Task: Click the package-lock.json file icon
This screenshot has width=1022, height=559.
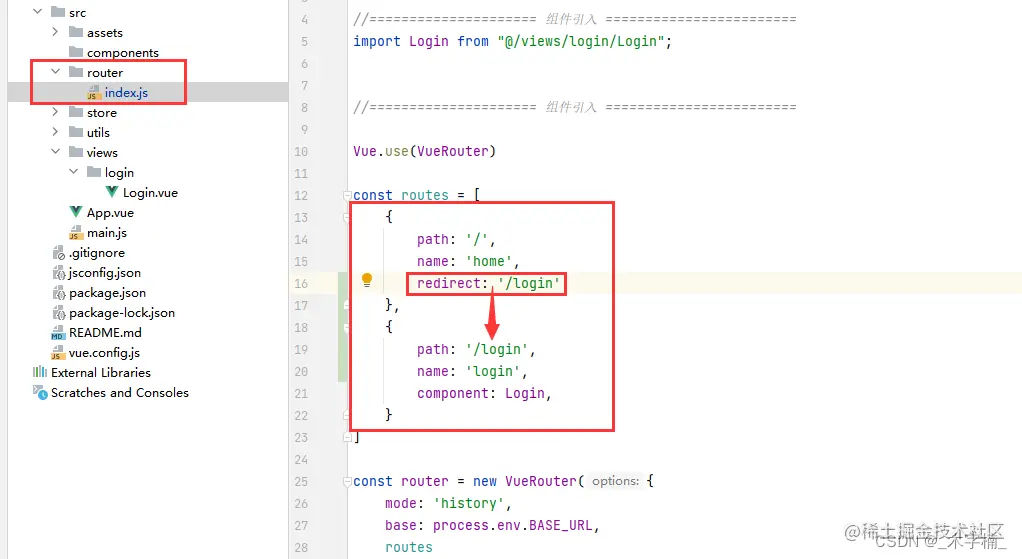Action: coord(59,313)
